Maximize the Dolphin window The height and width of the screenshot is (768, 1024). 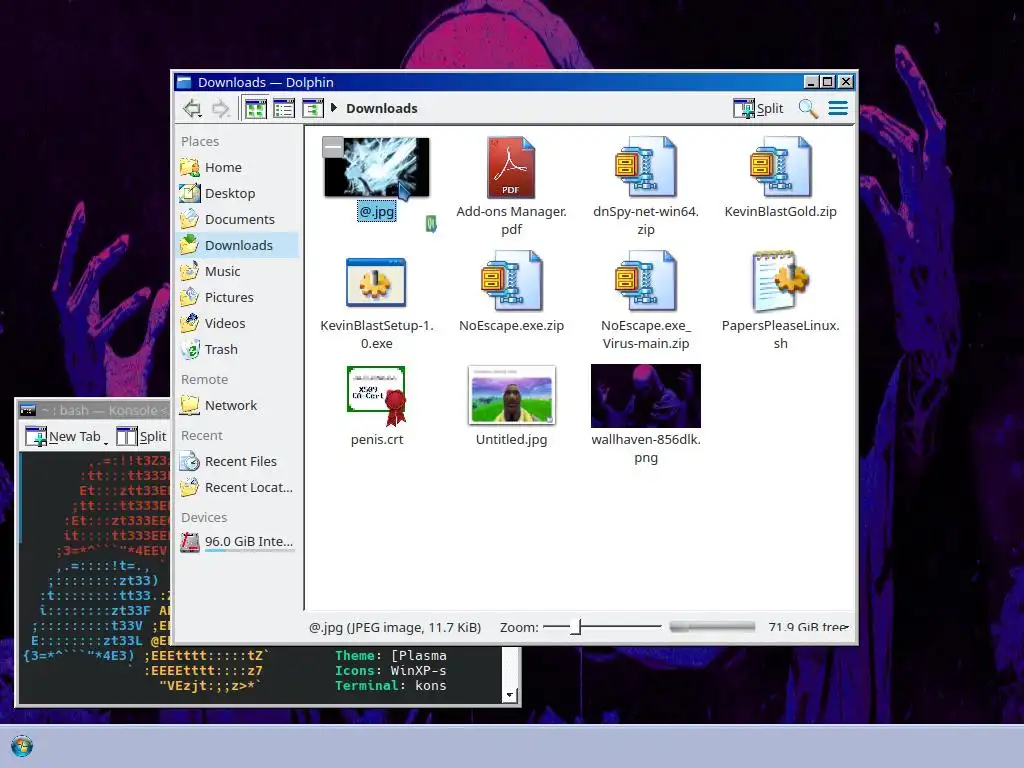828,82
